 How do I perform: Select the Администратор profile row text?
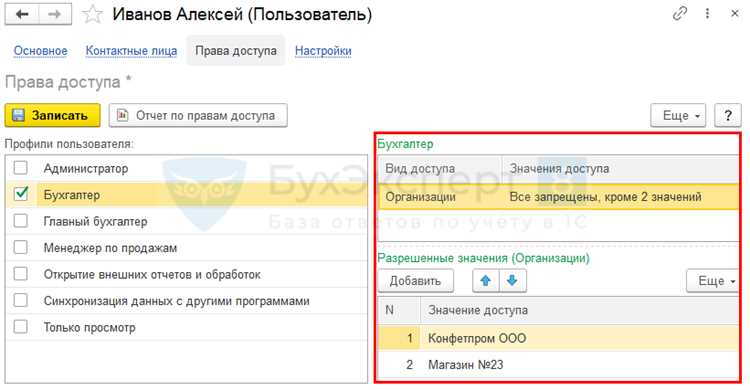[x=86, y=168]
